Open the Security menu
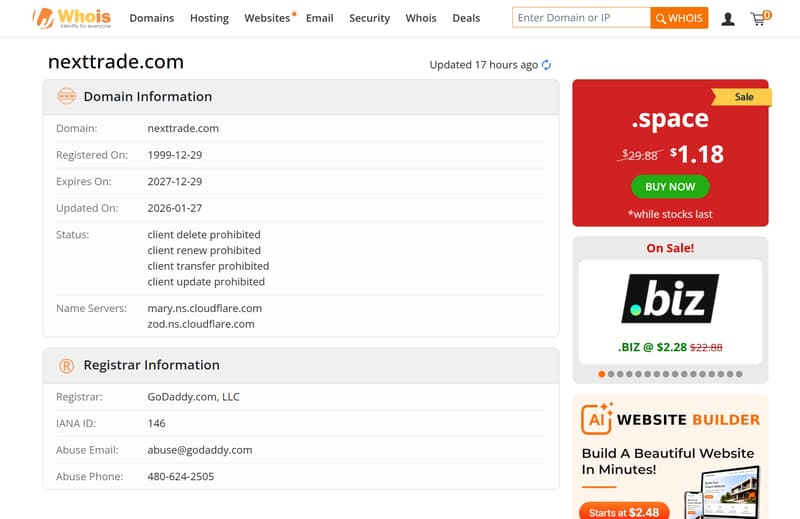The width and height of the screenshot is (800, 519). pyautogui.click(x=369, y=18)
